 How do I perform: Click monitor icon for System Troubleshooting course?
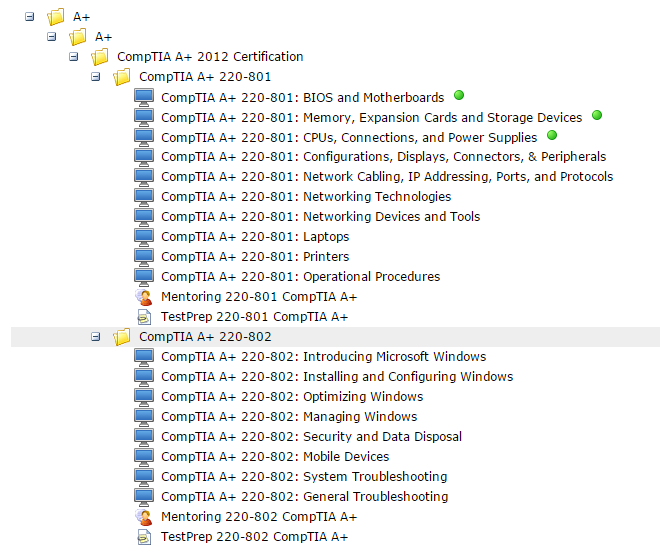click(144, 477)
